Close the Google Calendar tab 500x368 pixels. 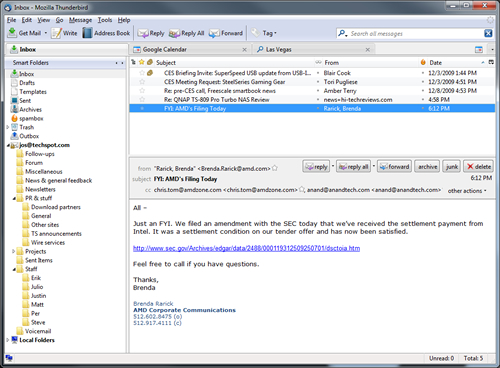[244, 50]
